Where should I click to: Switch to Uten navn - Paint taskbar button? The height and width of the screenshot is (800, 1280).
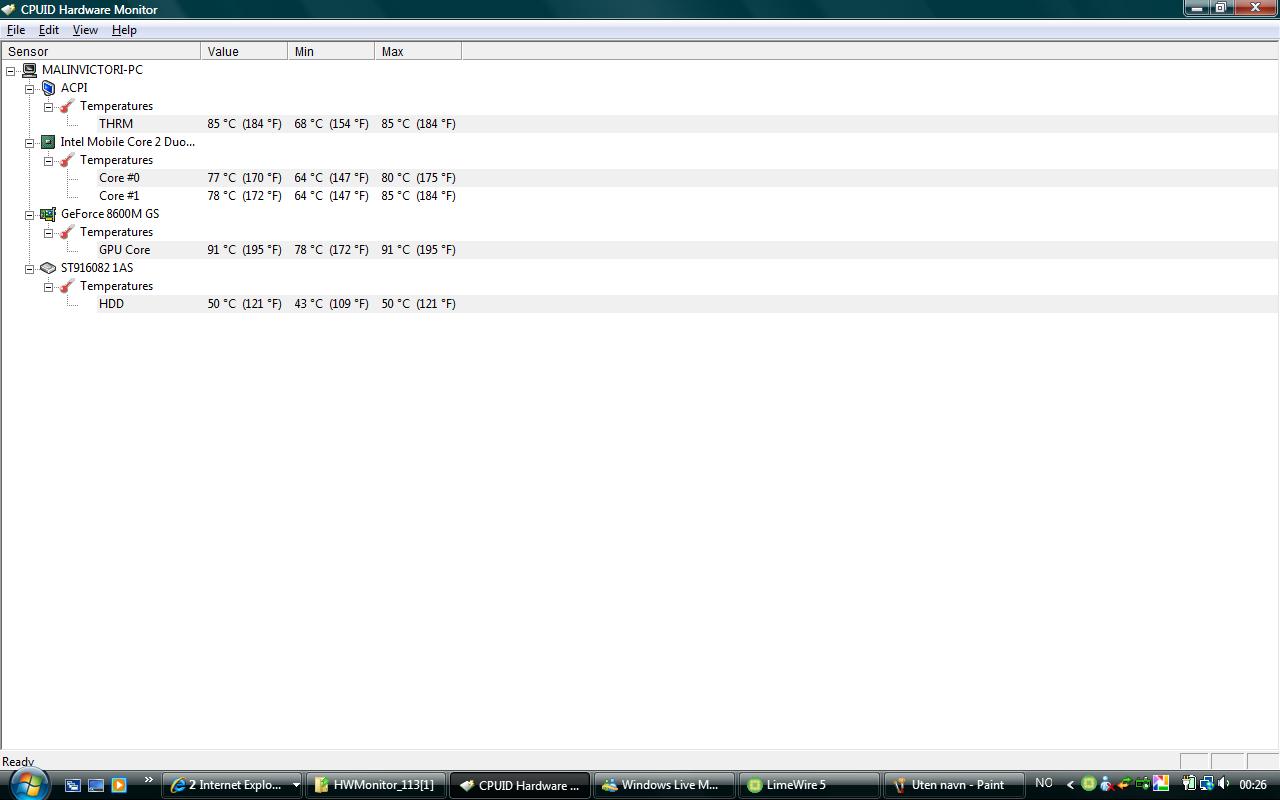tap(953, 785)
